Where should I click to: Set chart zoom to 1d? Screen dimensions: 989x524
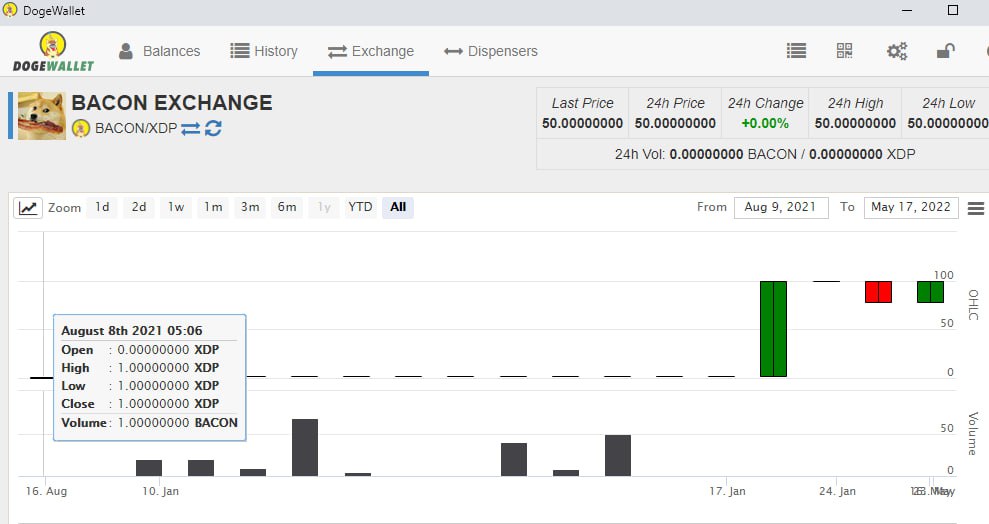[102, 207]
